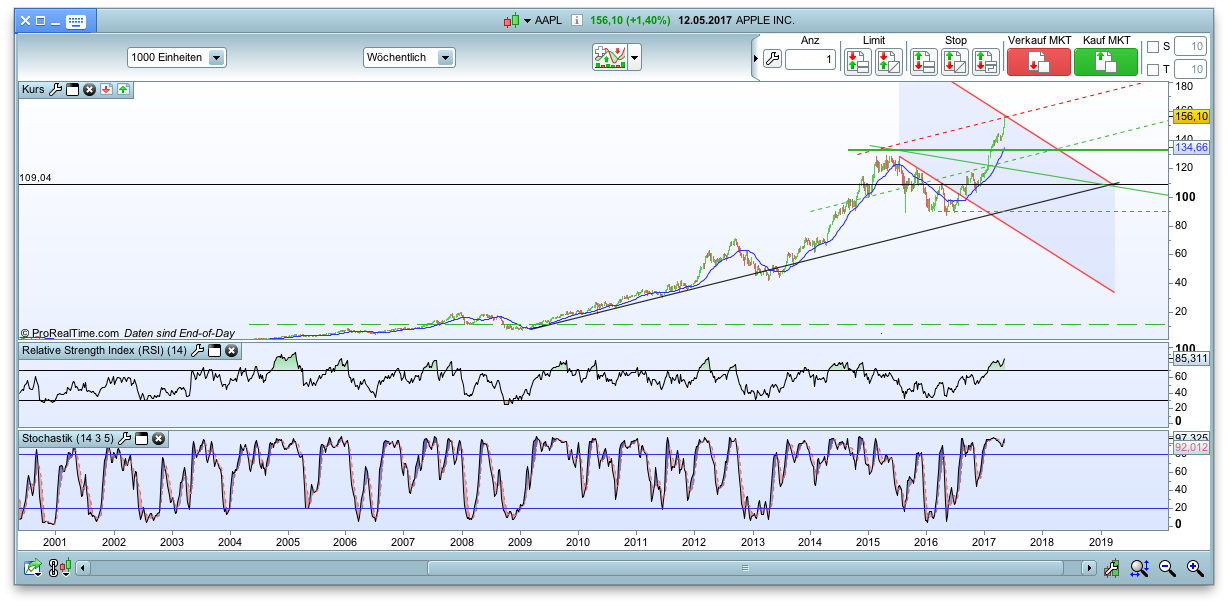
Task: Click the 2017 label on time axis
Action: tap(984, 541)
